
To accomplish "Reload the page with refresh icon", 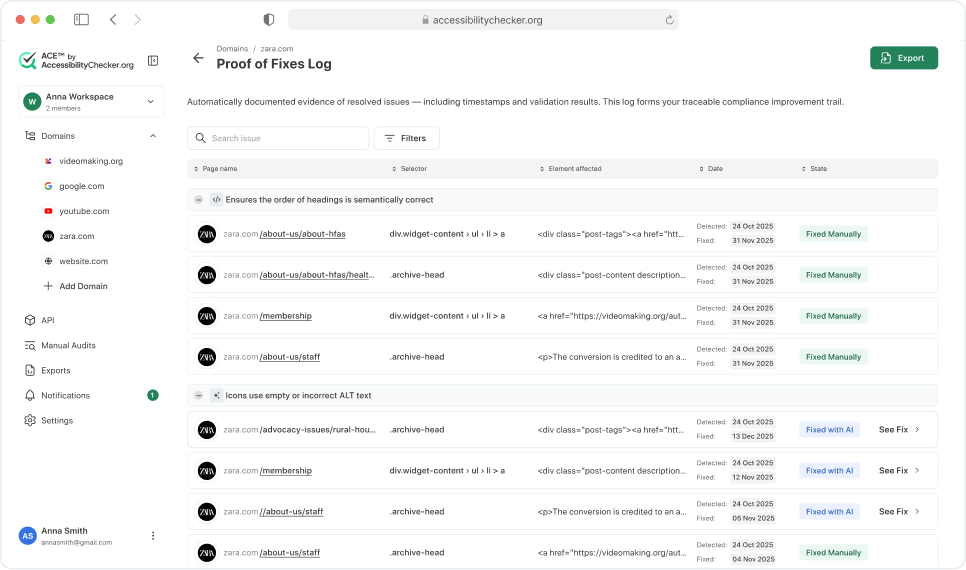I will 670,20.
